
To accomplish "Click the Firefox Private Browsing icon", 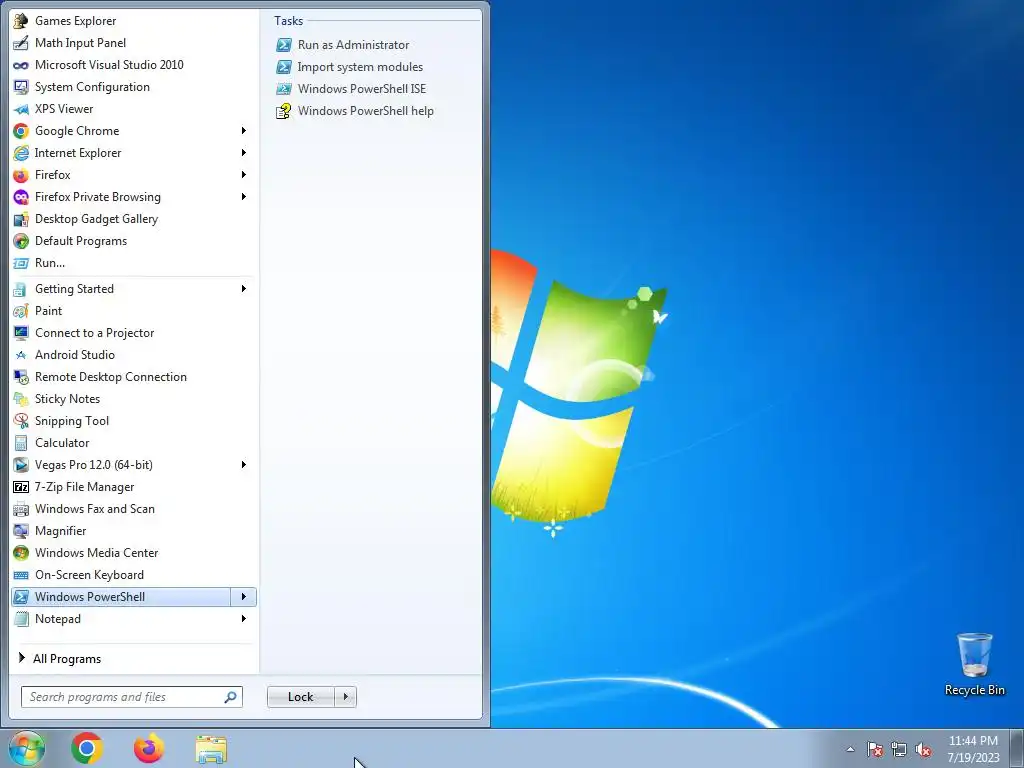I will [21, 197].
